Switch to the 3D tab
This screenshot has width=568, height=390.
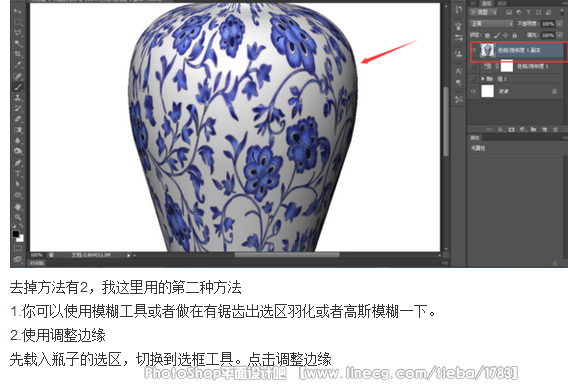click(x=473, y=3)
